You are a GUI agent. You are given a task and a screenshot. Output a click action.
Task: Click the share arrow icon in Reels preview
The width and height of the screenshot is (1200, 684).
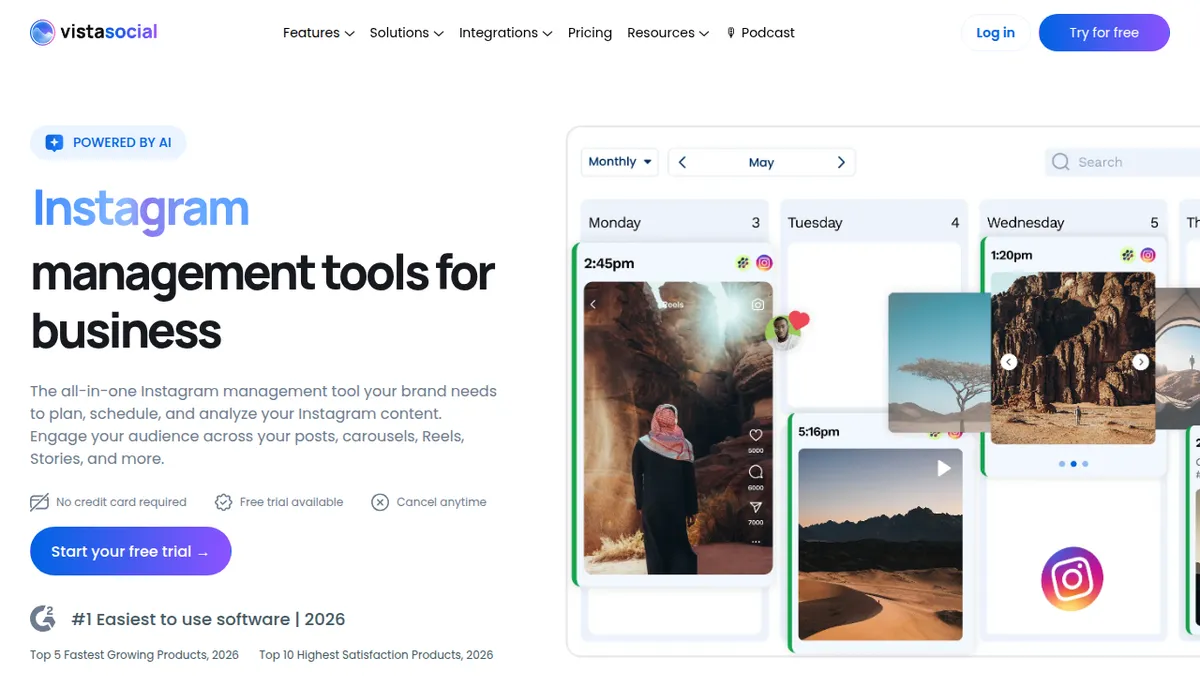tap(756, 507)
